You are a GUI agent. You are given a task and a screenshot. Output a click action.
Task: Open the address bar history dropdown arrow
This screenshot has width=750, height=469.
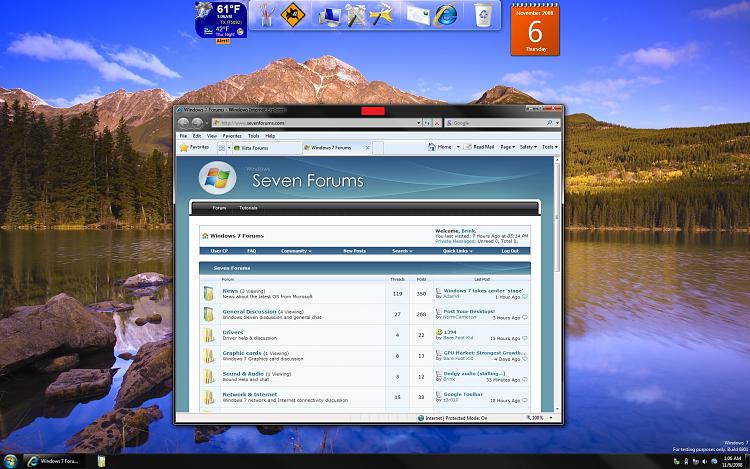click(x=419, y=123)
